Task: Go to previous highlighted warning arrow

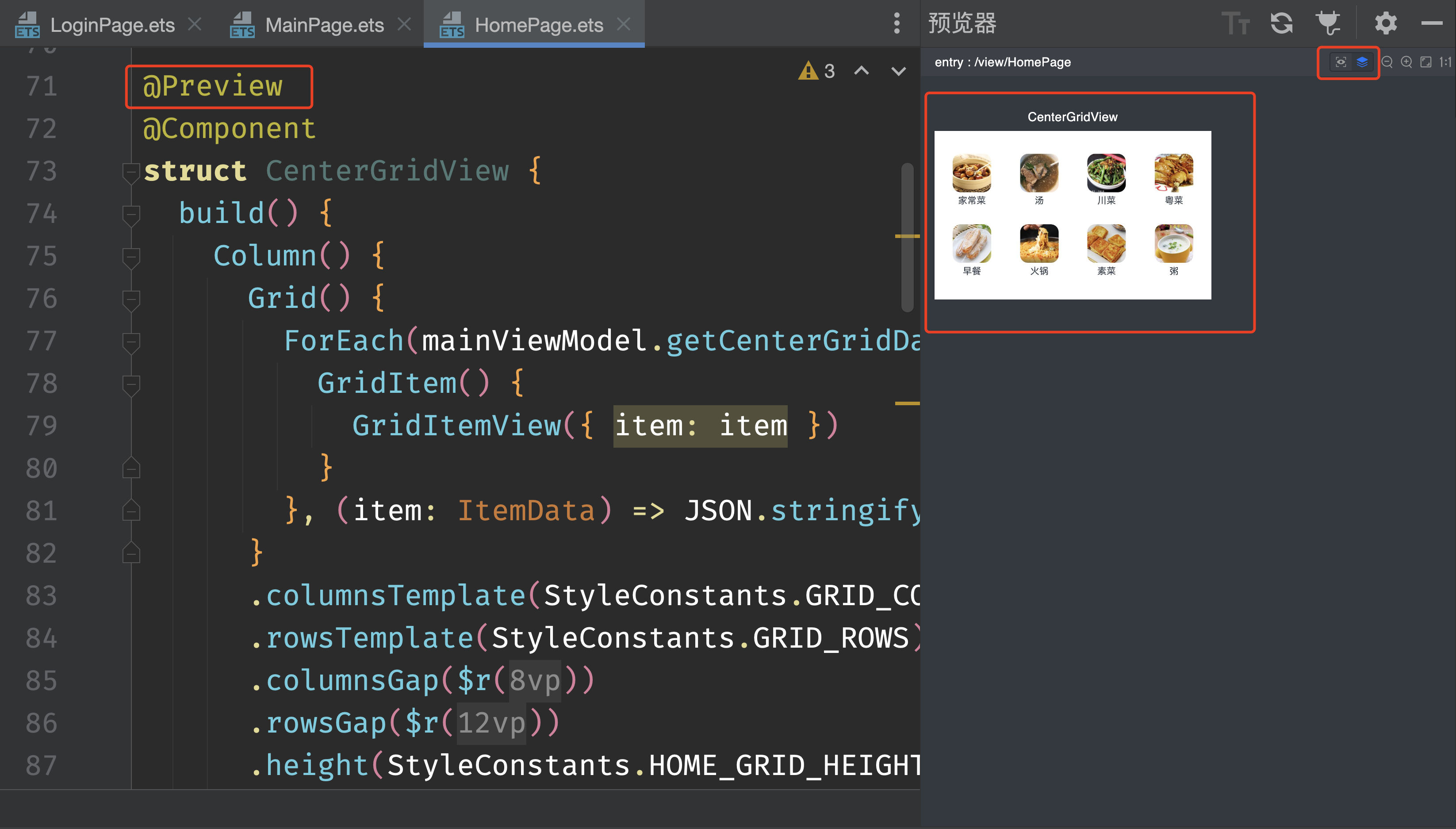Action: coord(861,71)
